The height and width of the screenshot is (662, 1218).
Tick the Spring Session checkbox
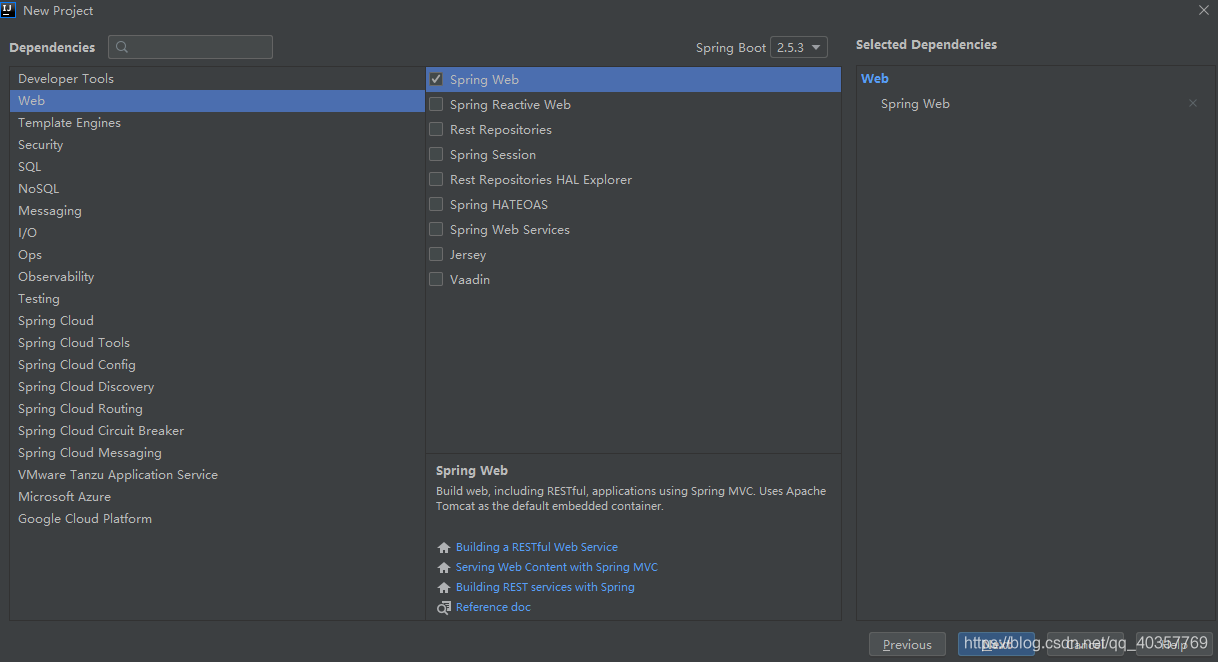(436, 154)
